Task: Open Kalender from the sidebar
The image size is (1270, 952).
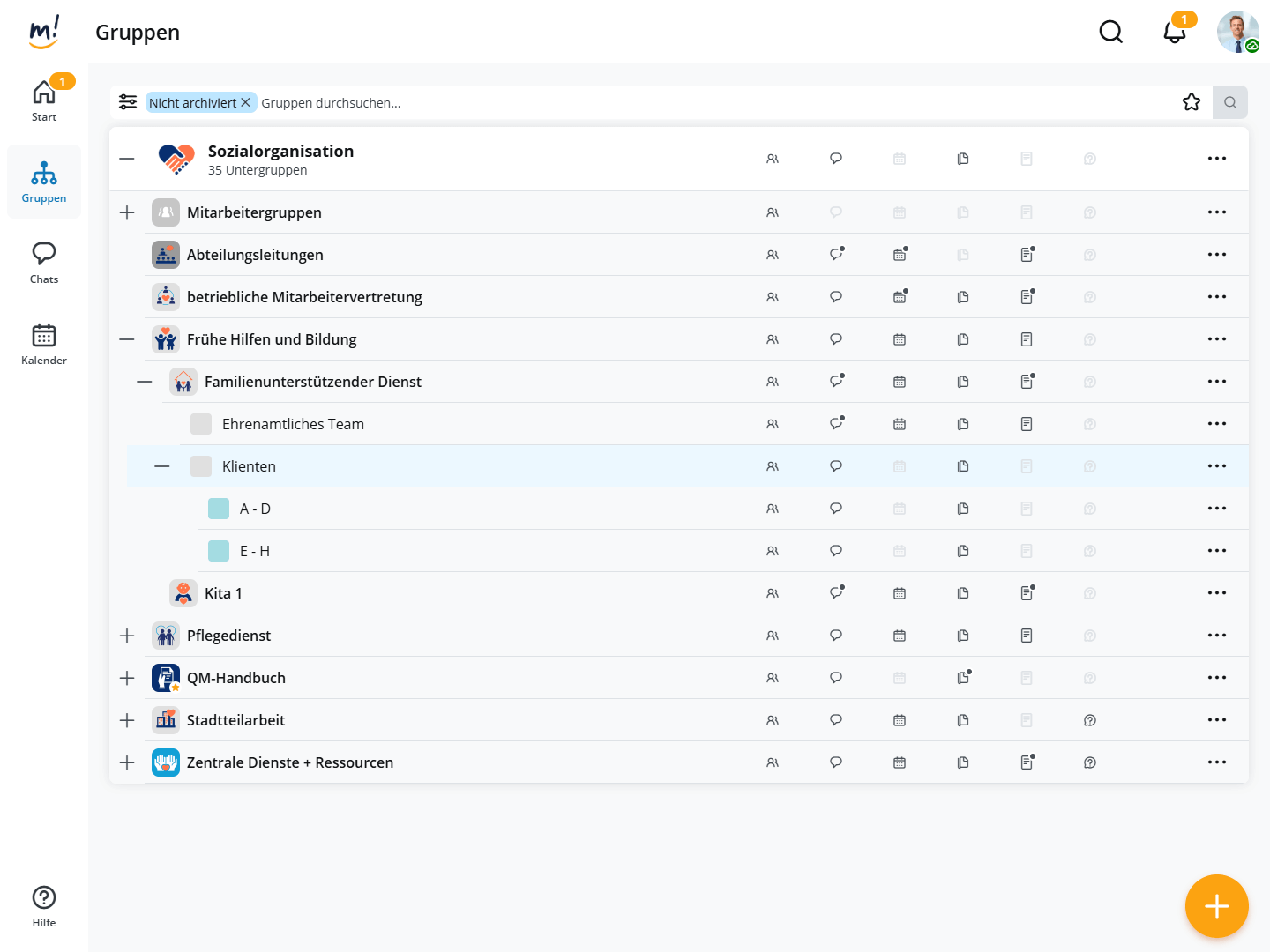Action: 44,344
